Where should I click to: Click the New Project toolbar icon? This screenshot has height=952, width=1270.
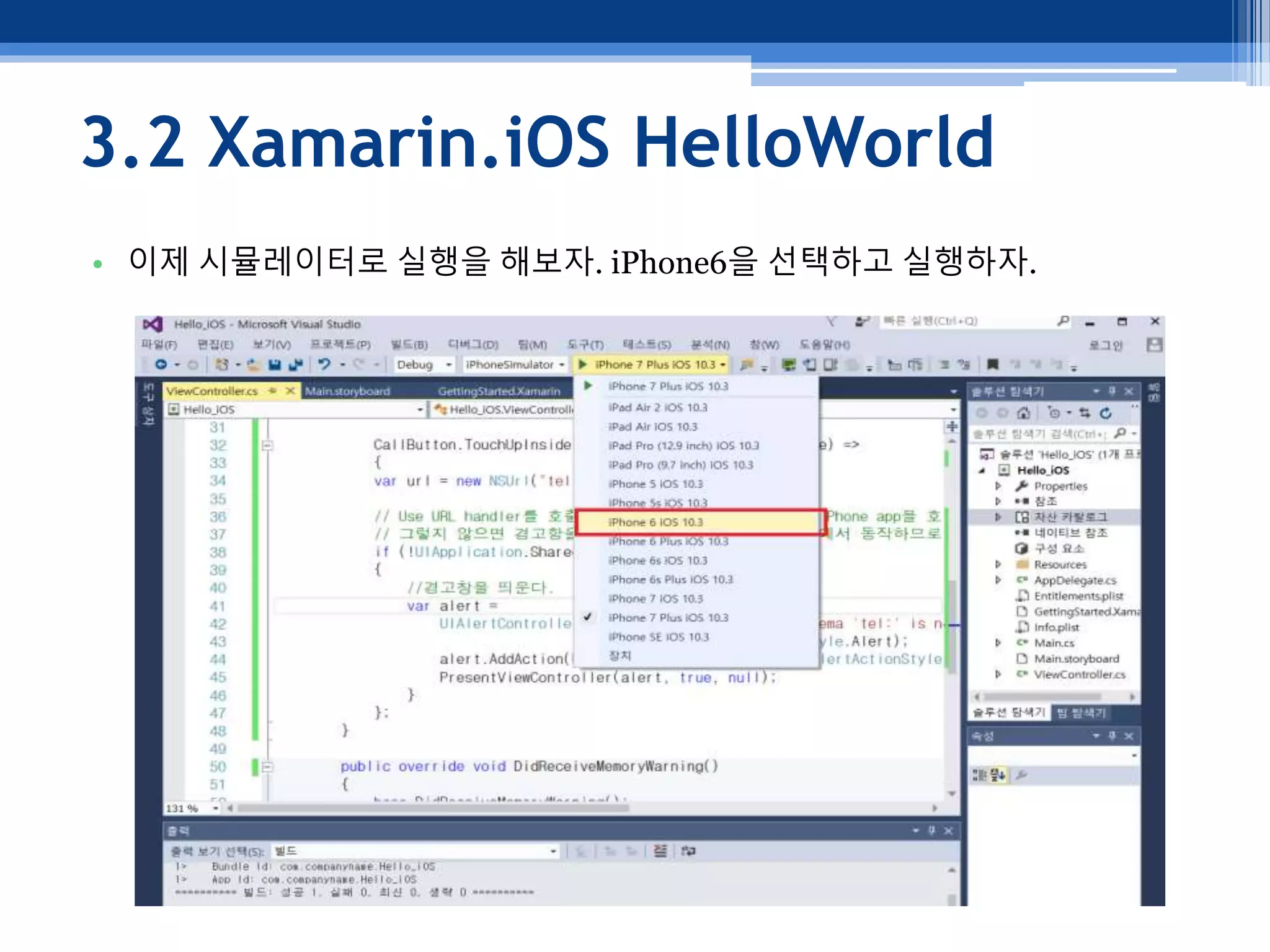click(x=221, y=364)
